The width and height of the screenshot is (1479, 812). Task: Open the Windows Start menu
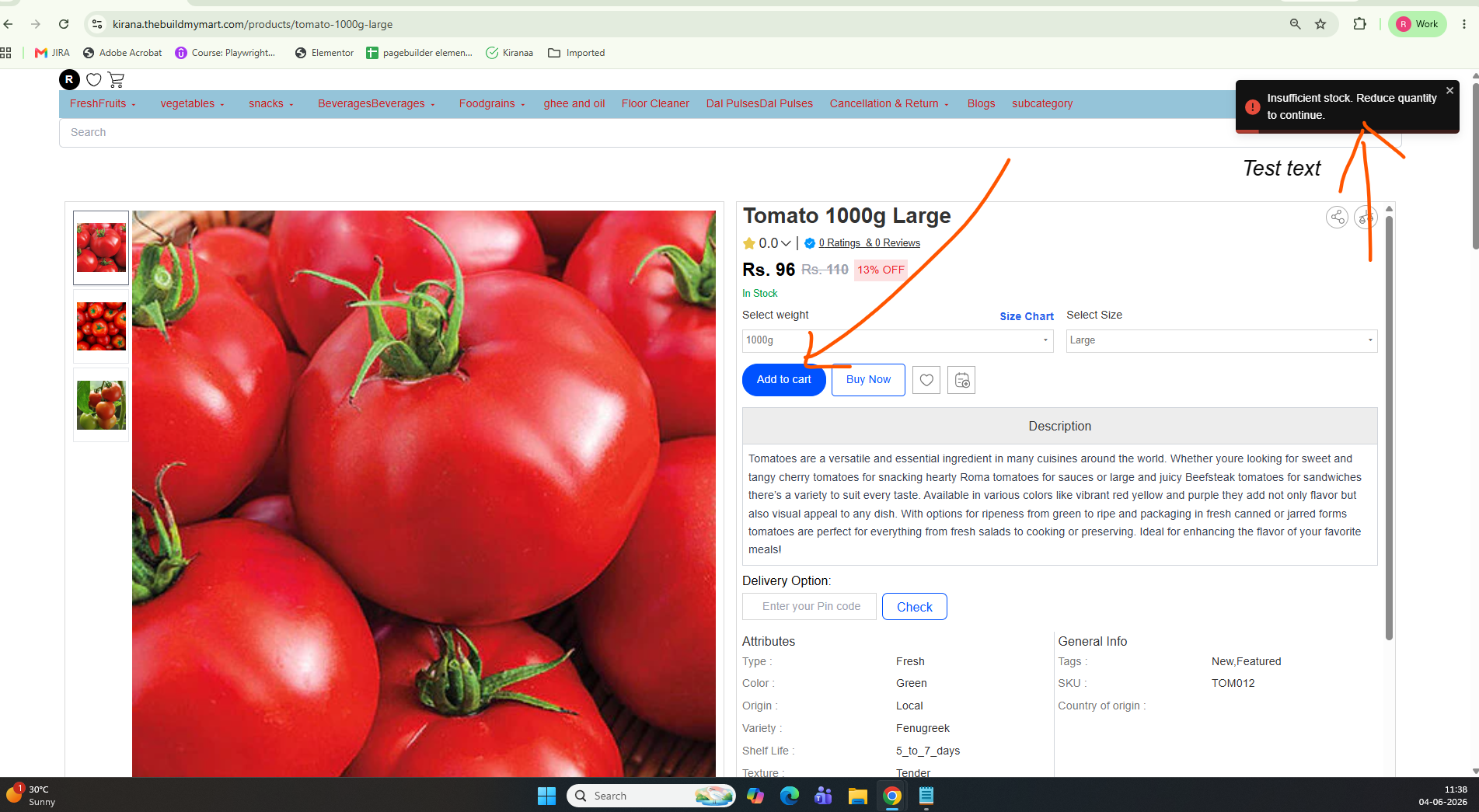546,796
